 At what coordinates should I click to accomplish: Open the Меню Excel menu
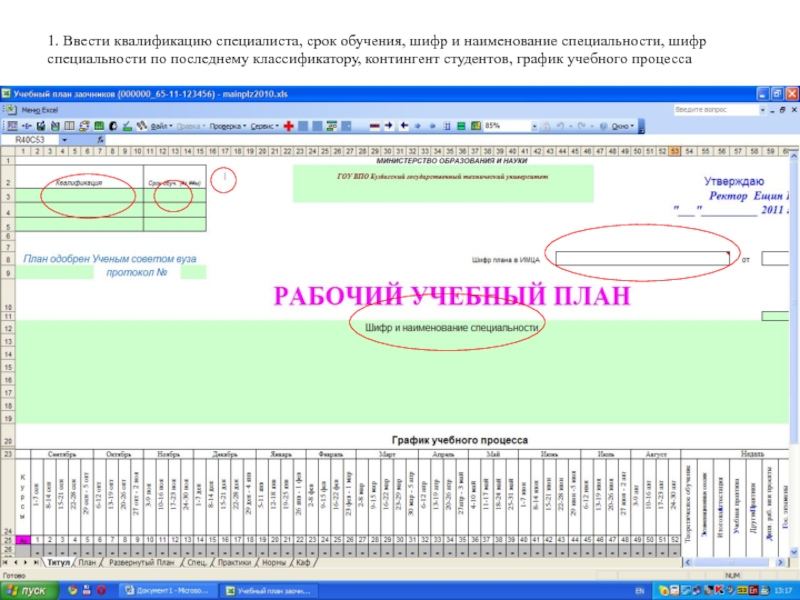click(40, 110)
